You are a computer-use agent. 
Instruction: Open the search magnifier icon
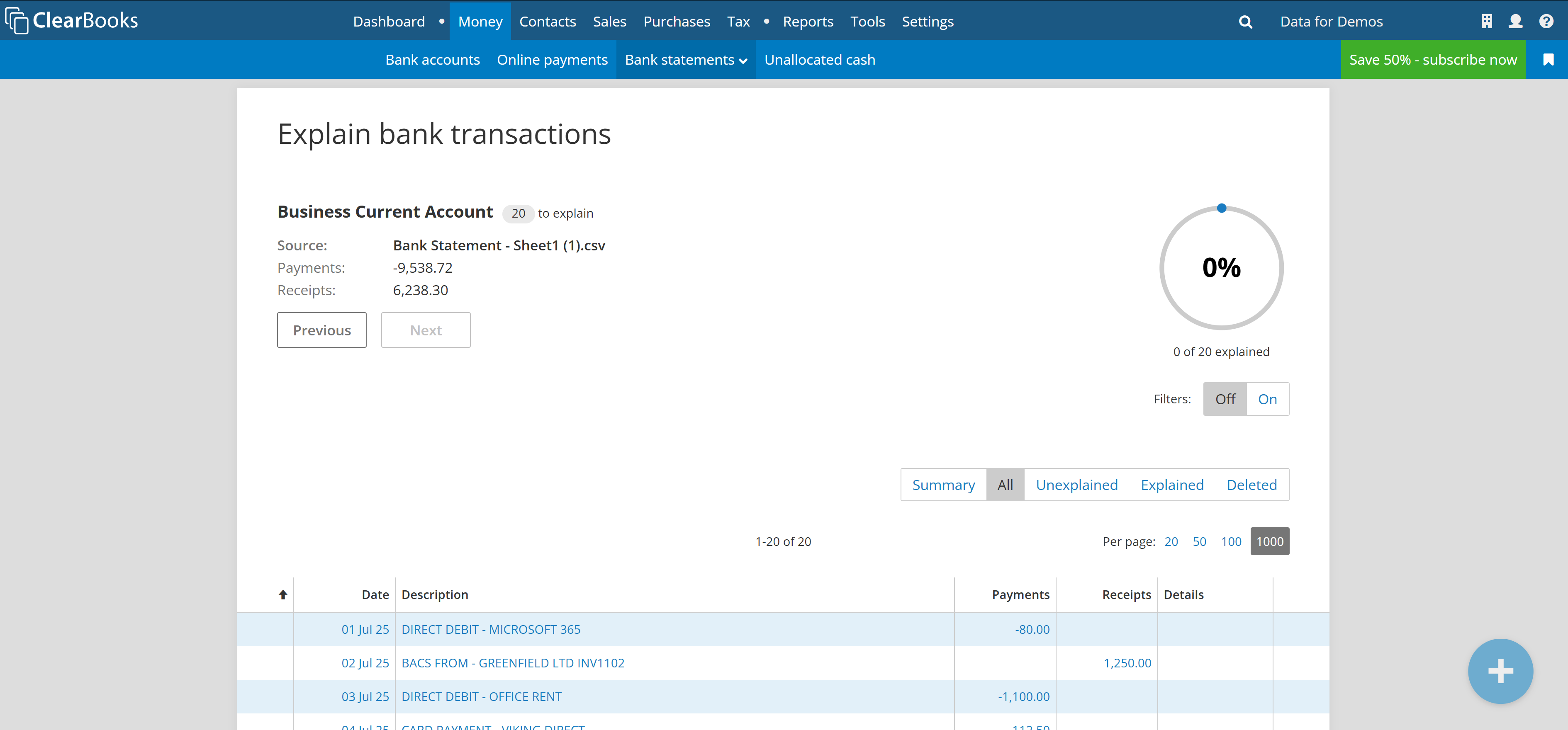point(1245,22)
